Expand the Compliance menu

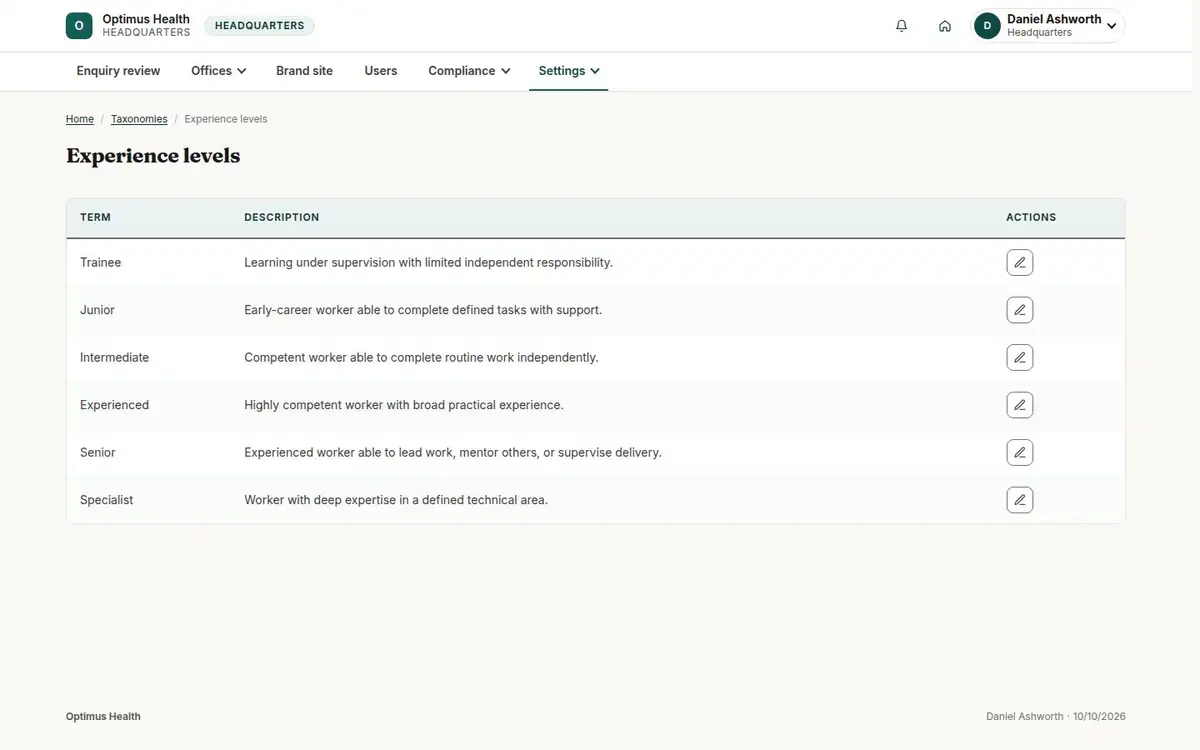click(469, 71)
